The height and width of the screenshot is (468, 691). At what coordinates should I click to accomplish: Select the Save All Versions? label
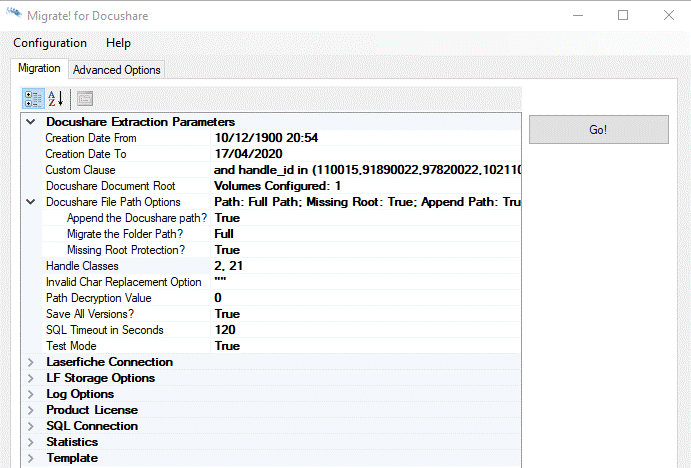point(90,314)
